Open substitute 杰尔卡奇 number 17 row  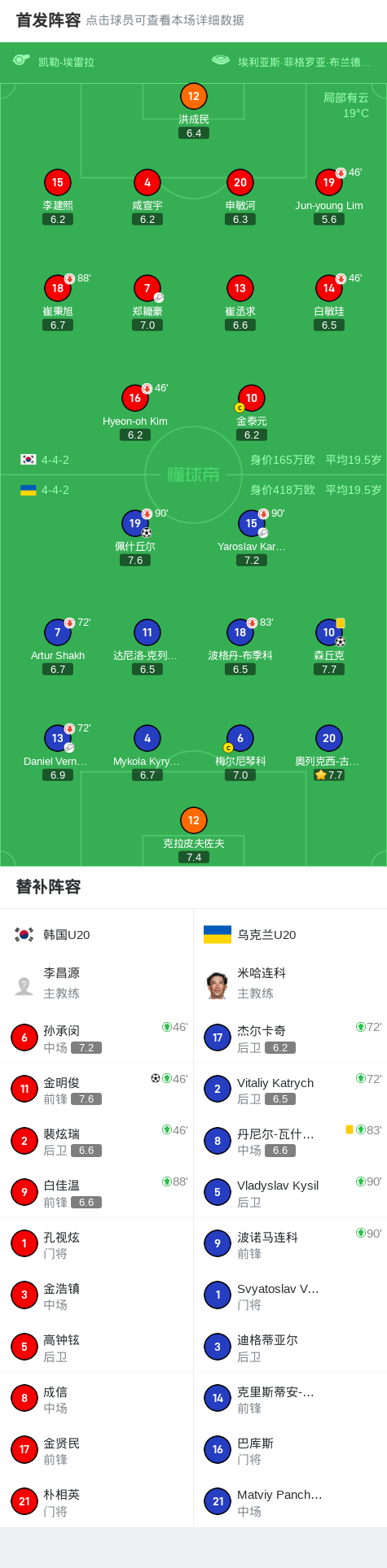[x=290, y=1038]
